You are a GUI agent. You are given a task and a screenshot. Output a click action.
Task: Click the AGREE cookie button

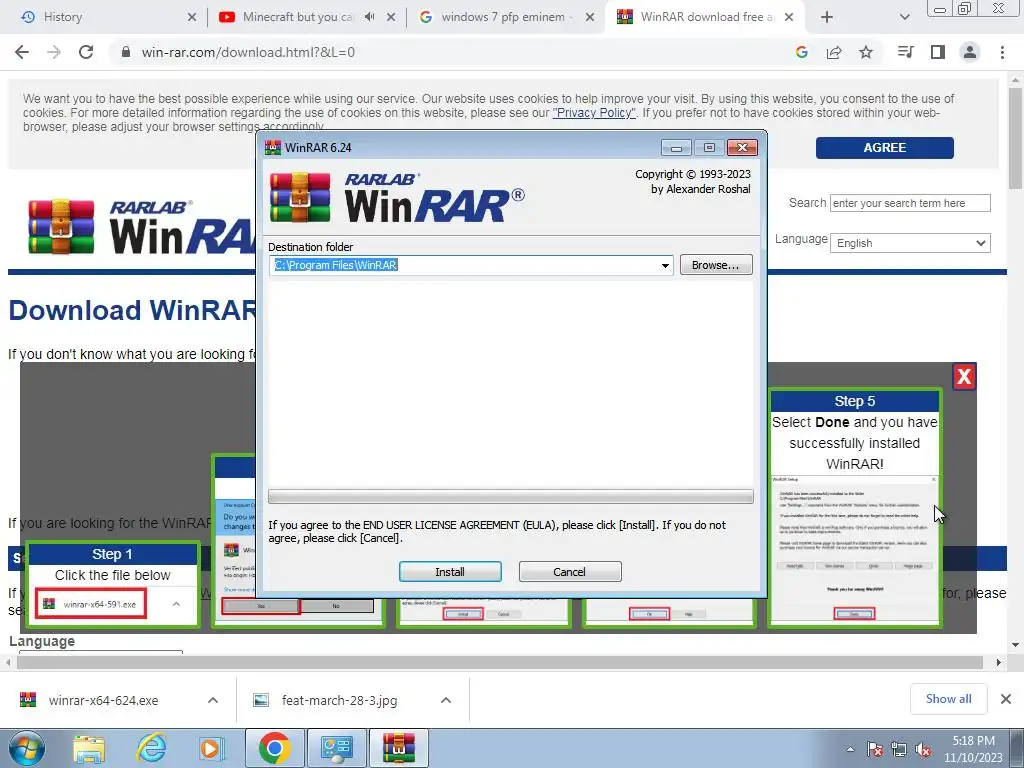pyautogui.click(x=884, y=148)
